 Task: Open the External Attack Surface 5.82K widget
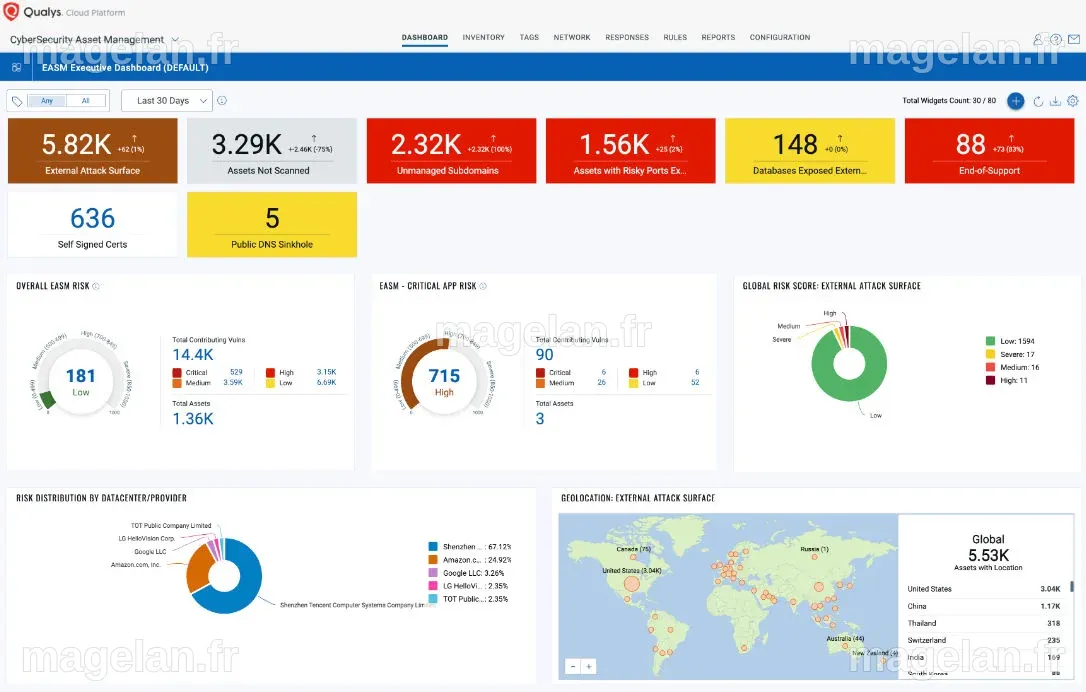point(93,151)
